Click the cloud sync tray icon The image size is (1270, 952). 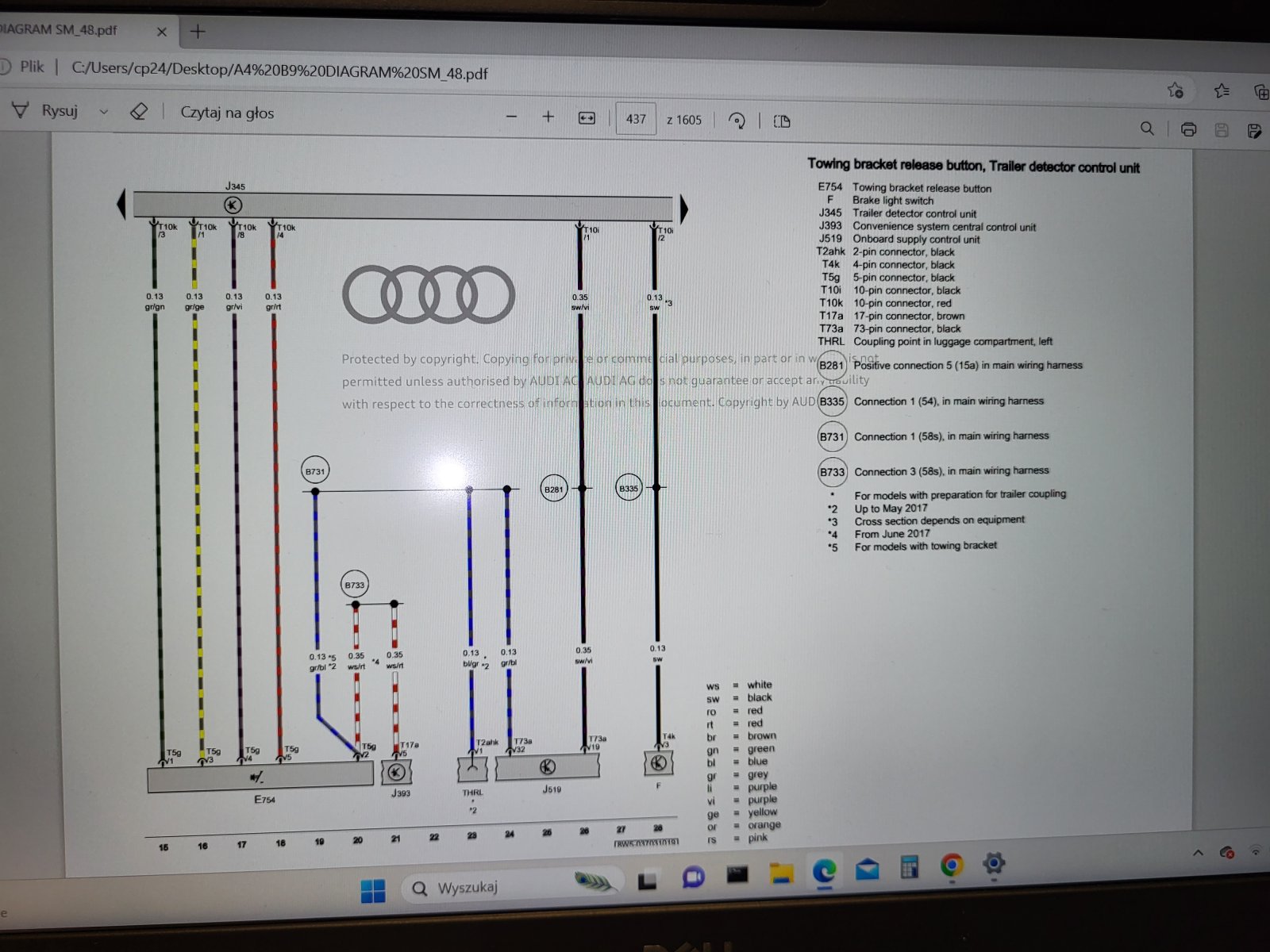1227,852
